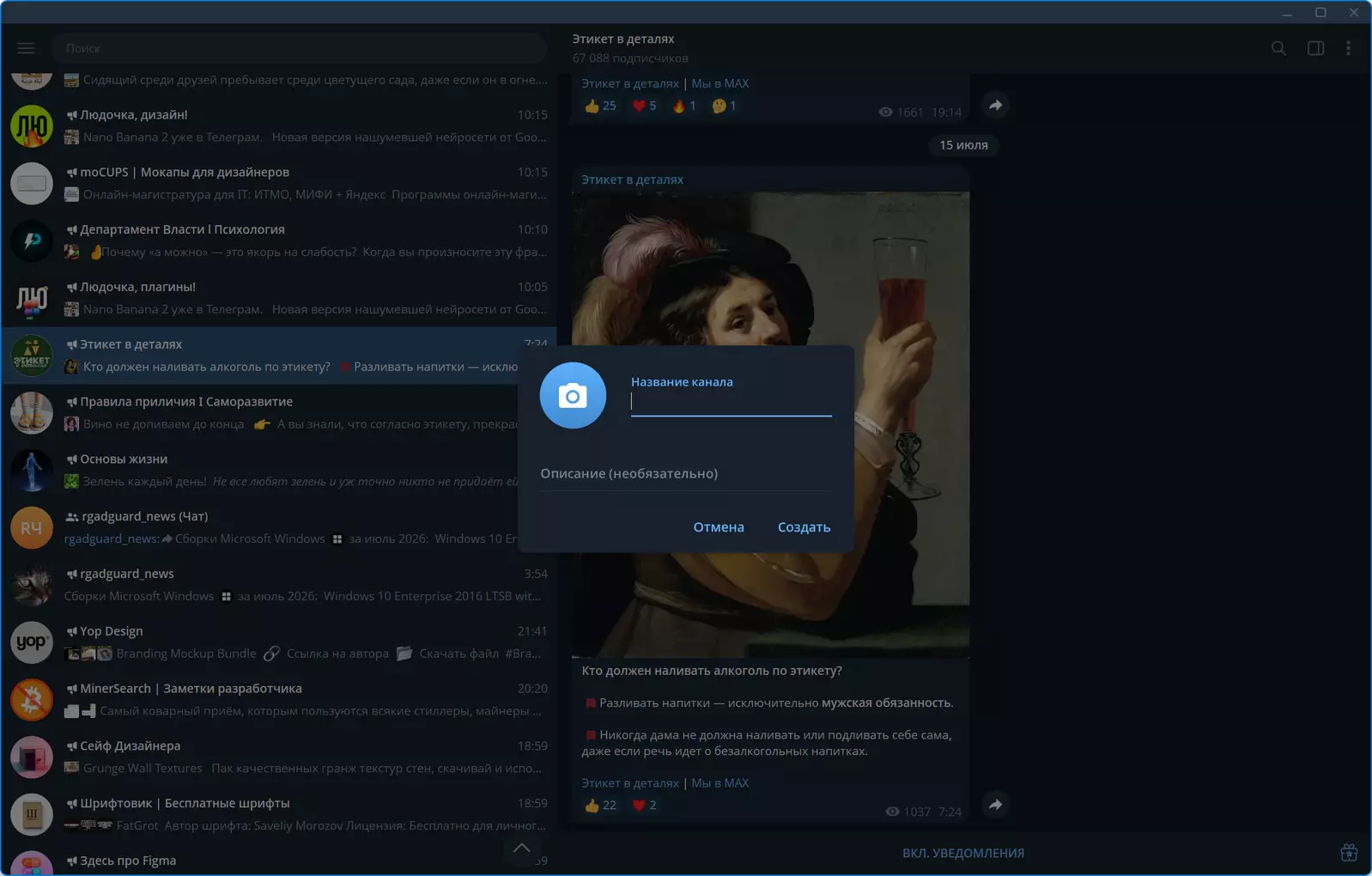Screen dimensions: 1372x876
Task: Click the Описание (необязательно) description field
Action: [685, 473]
